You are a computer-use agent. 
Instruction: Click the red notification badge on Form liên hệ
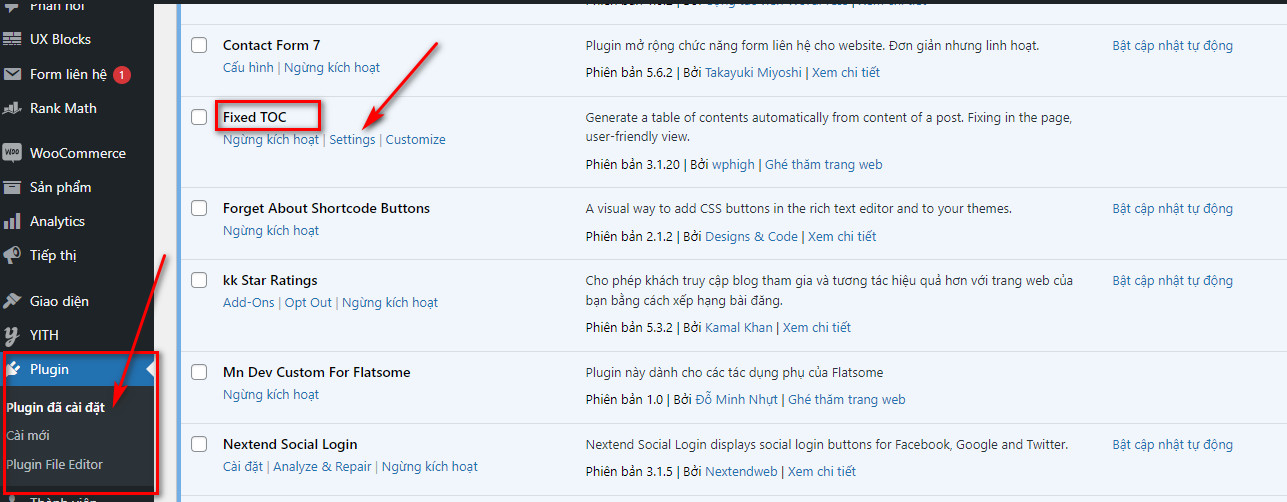(x=121, y=74)
